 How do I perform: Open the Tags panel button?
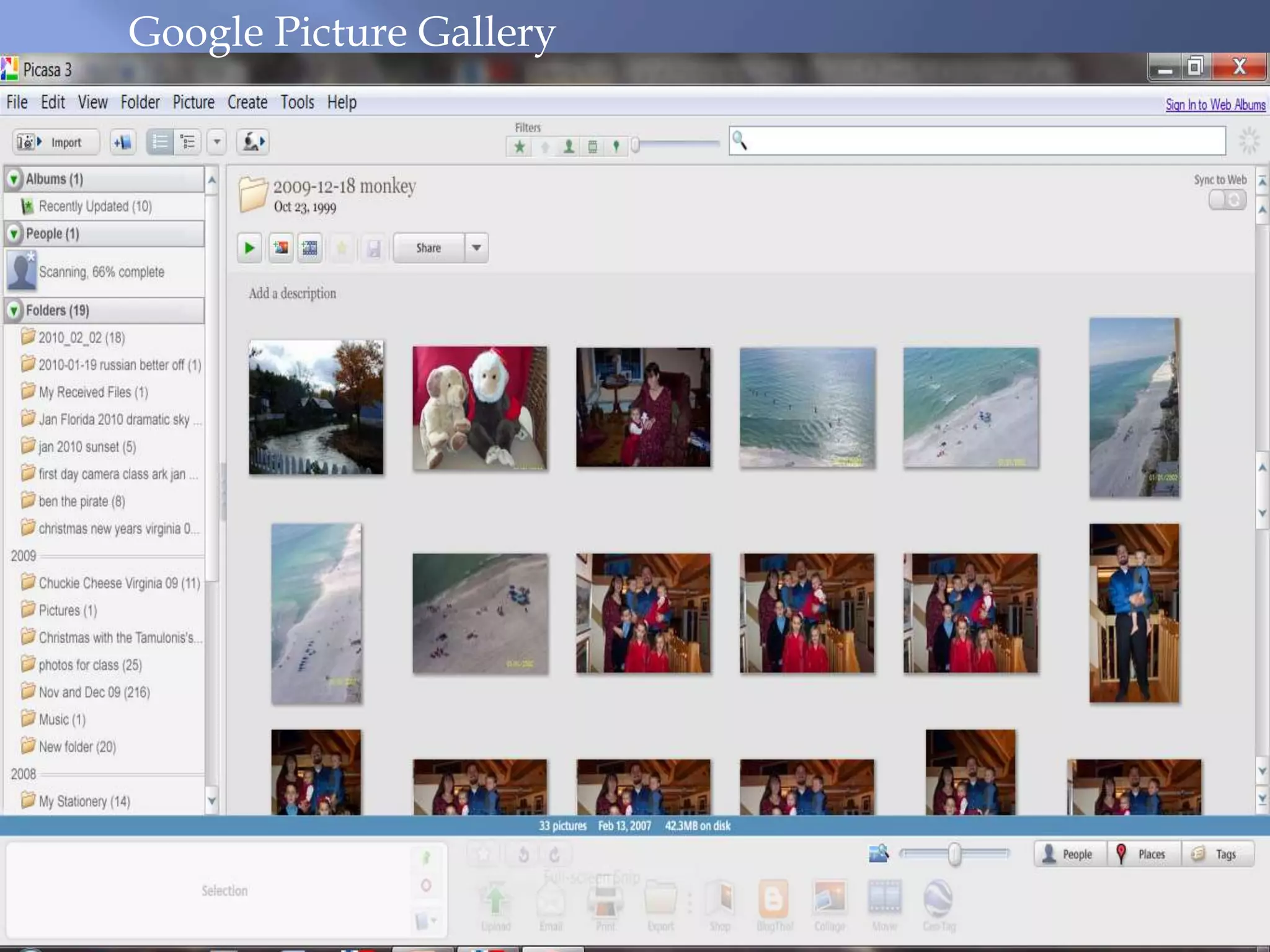pyautogui.click(x=1218, y=854)
